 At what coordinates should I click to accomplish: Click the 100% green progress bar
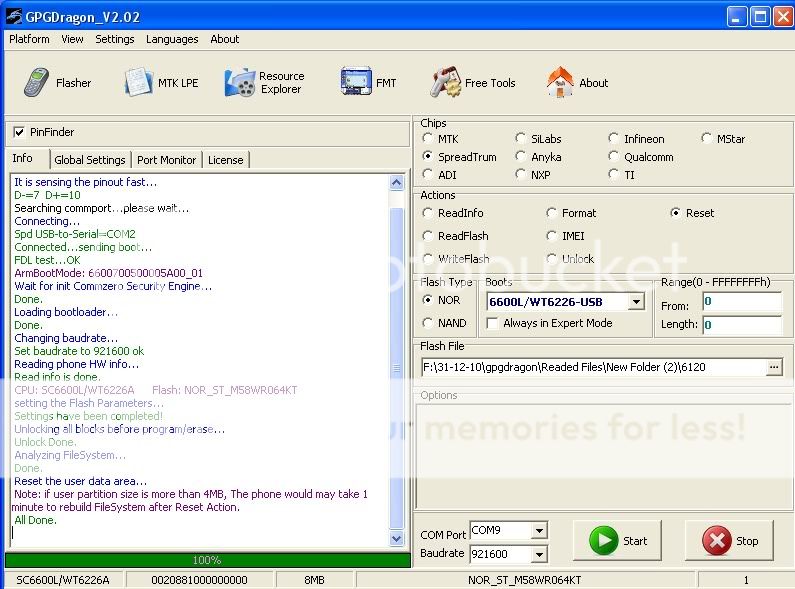(207, 560)
